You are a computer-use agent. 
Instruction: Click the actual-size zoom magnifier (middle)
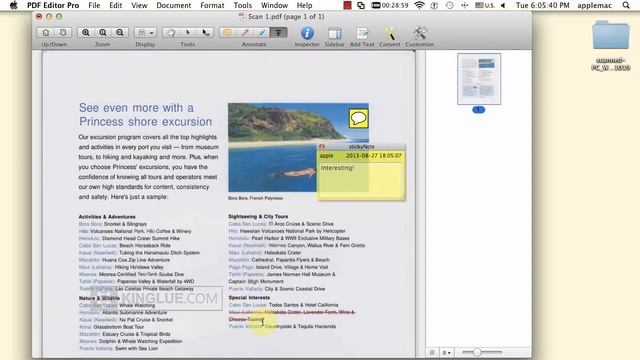click(x=103, y=33)
